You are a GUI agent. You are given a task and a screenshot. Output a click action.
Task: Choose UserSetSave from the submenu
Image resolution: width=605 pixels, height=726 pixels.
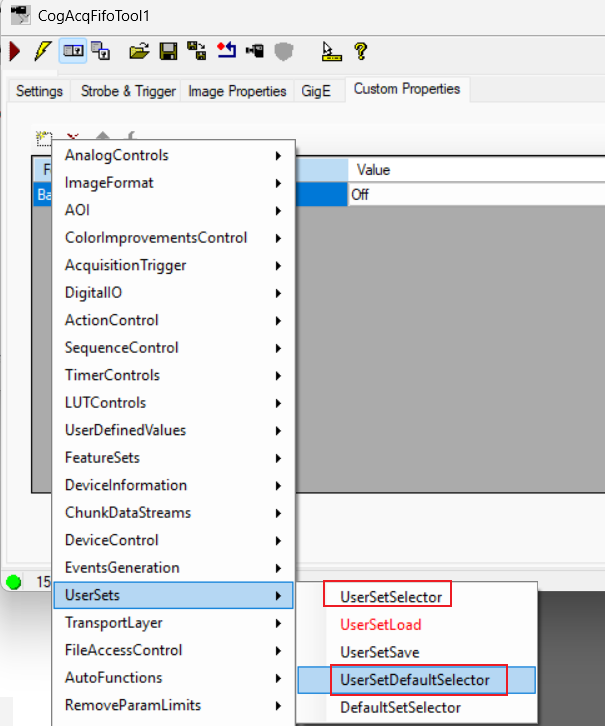416,652
